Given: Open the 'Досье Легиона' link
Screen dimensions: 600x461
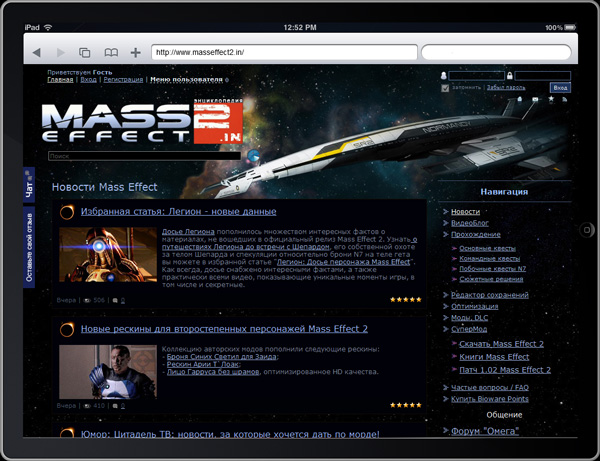Looking at the screenshot, I should pyautogui.click(x=188, y=231).
